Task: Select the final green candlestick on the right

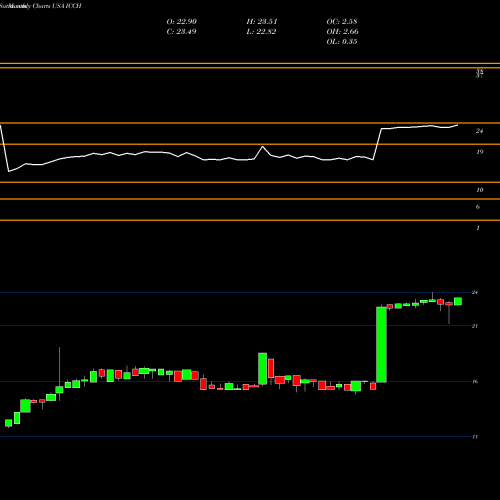Action: pos(458,301)
